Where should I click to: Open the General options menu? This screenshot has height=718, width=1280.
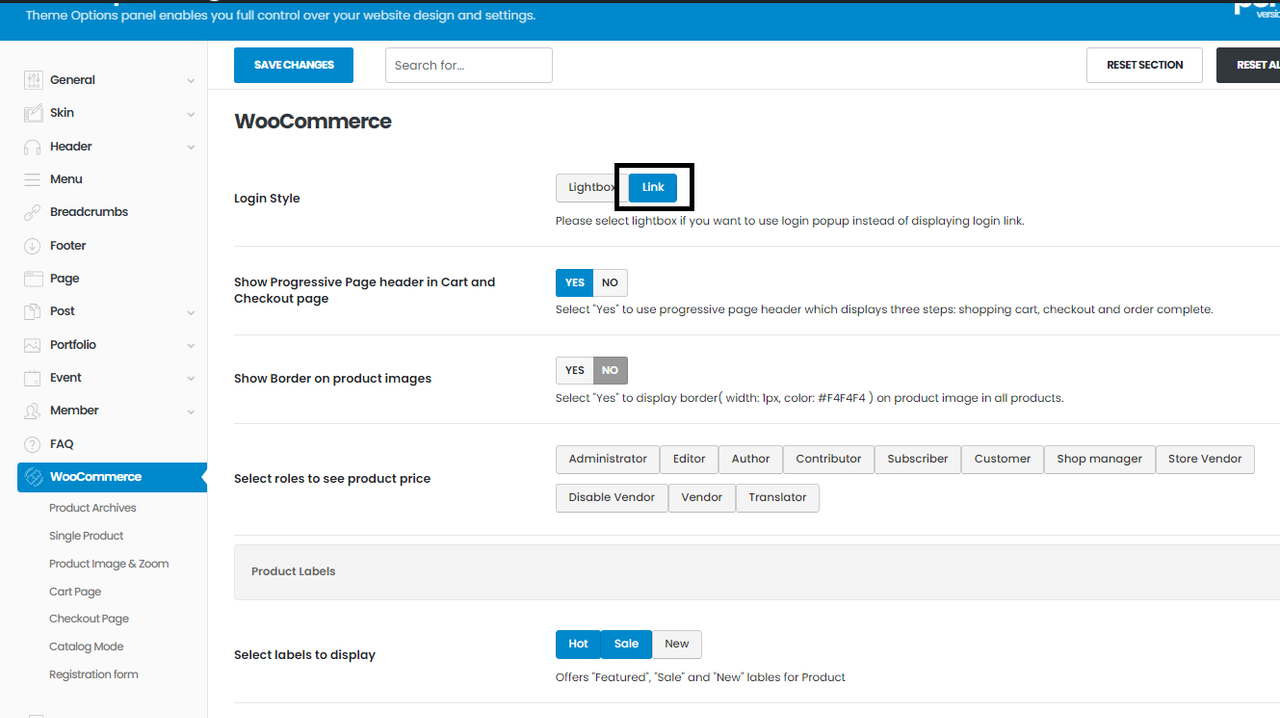[73, 80]
